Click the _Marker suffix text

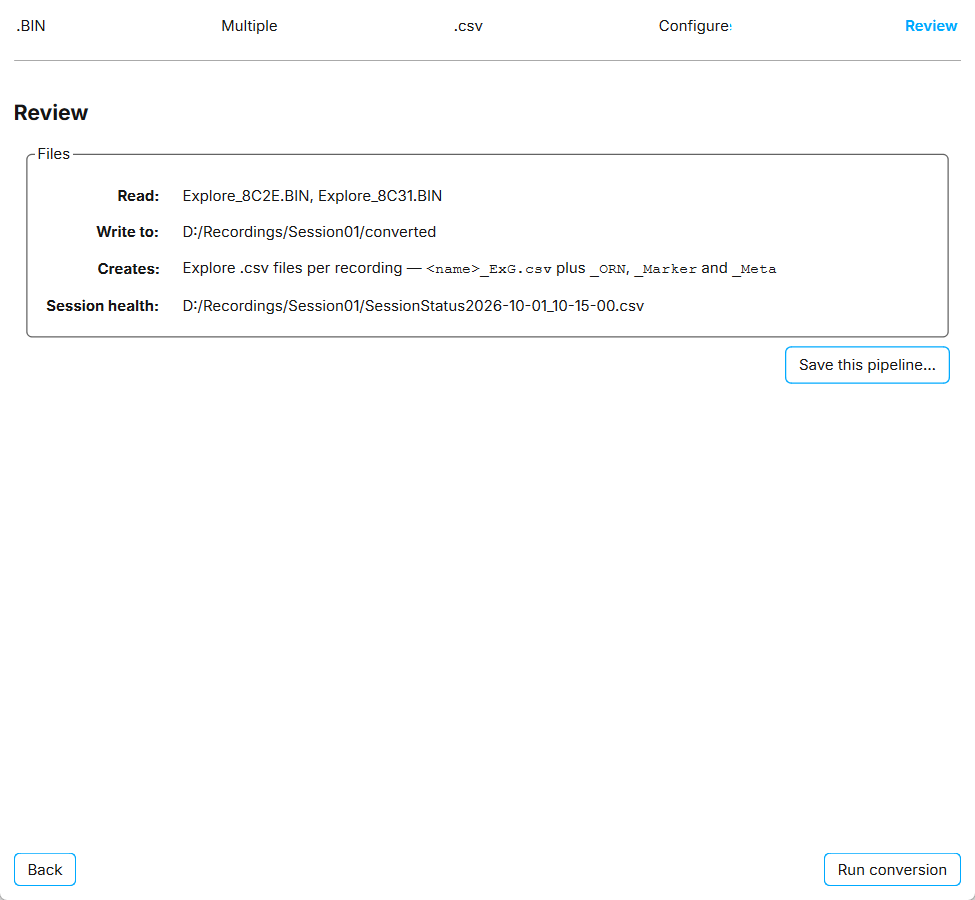pos(665,269)
